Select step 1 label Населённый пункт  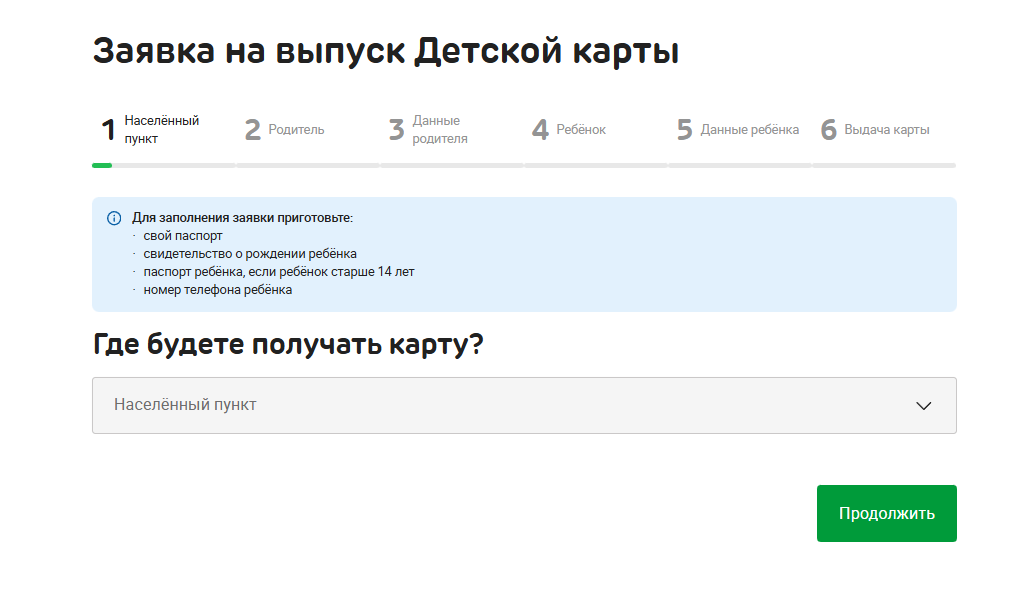161,130
